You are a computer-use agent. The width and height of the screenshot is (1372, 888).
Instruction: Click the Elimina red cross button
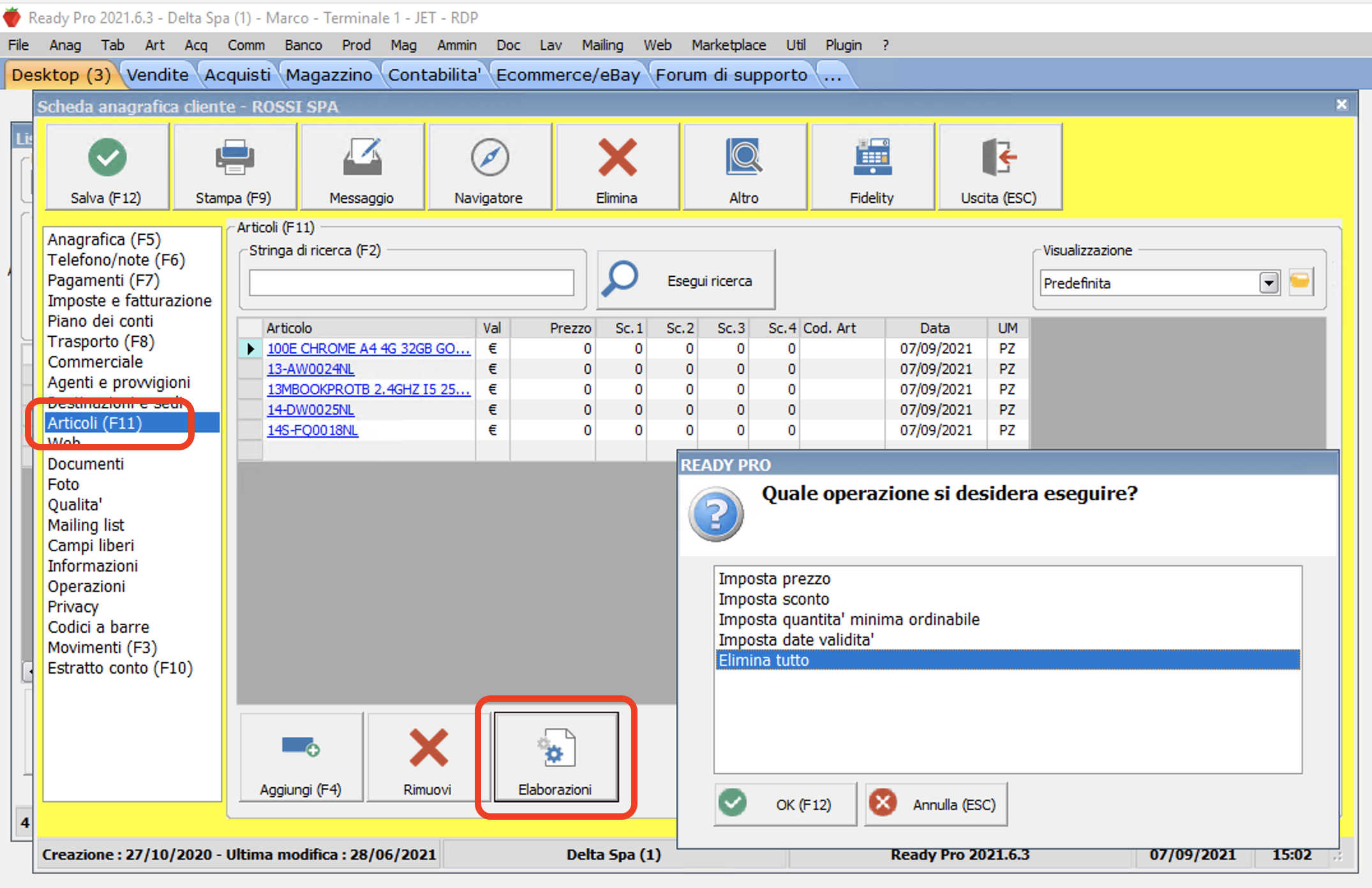[x=617, y=167]
